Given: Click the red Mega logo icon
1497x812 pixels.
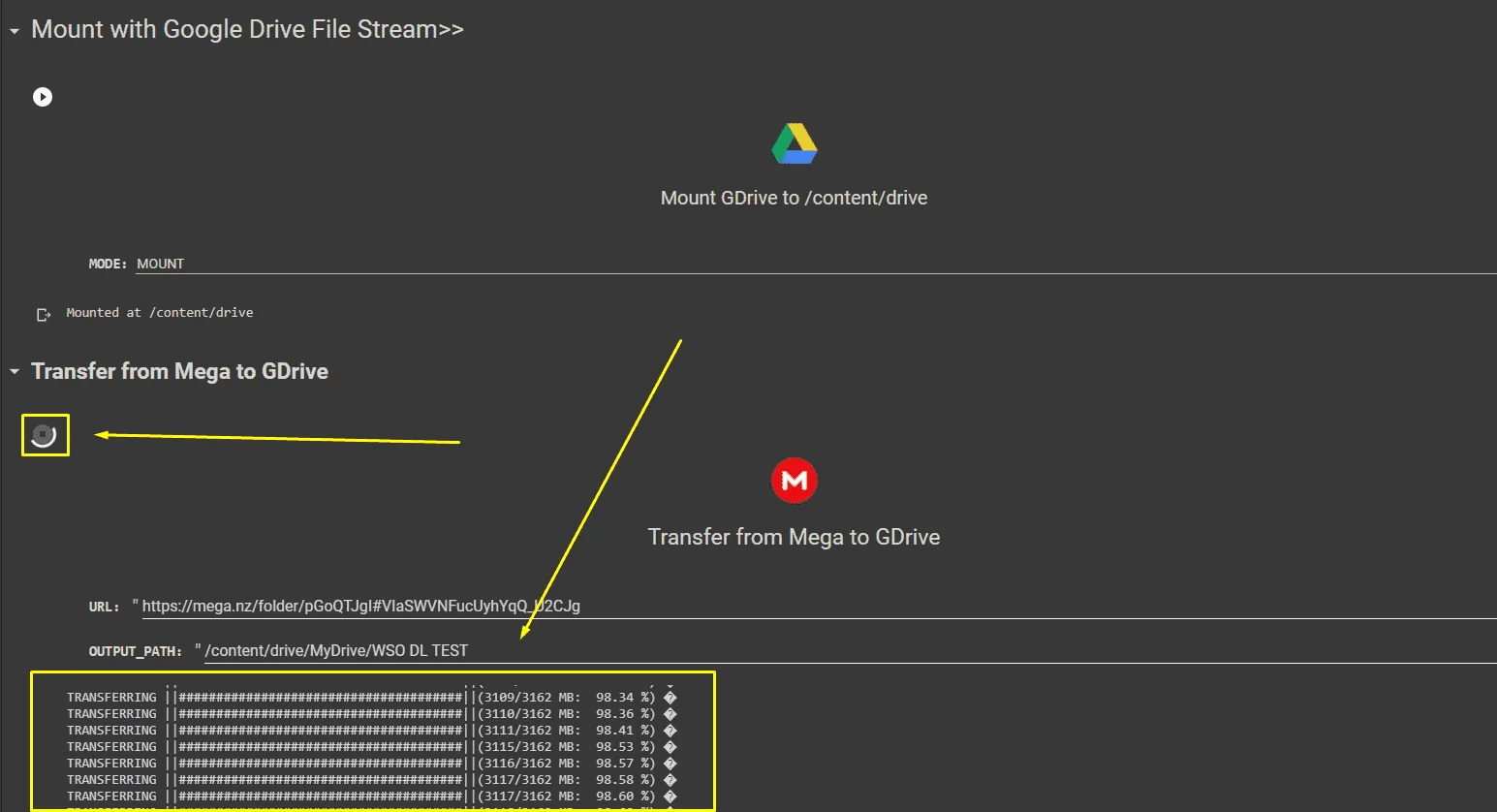Looking at the screenshot, I should [x=795, y=481].
